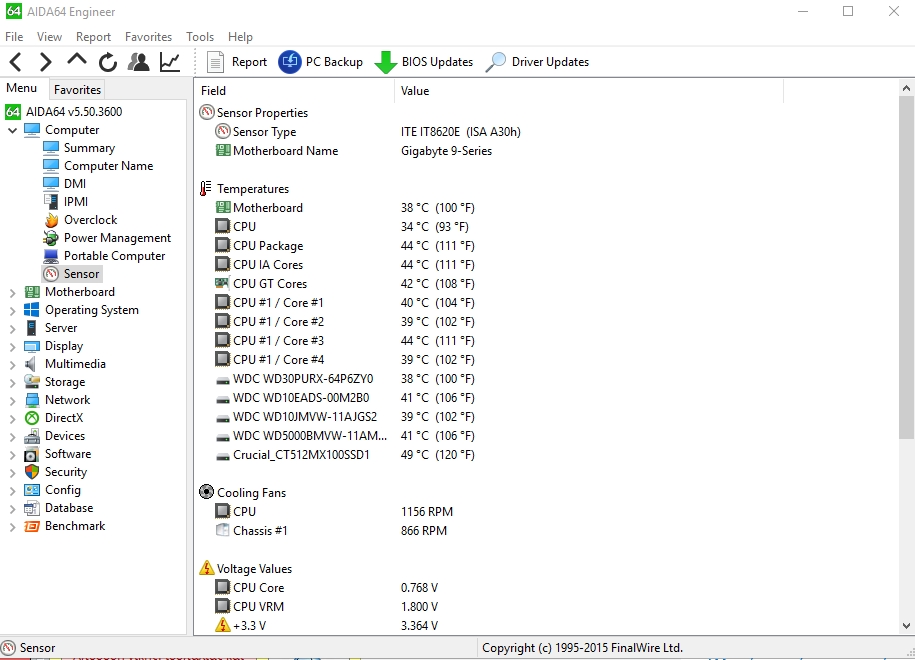Click the Server tower icon
The height and width of the screenshot is (660, 915).
click(x=32, y=328)
